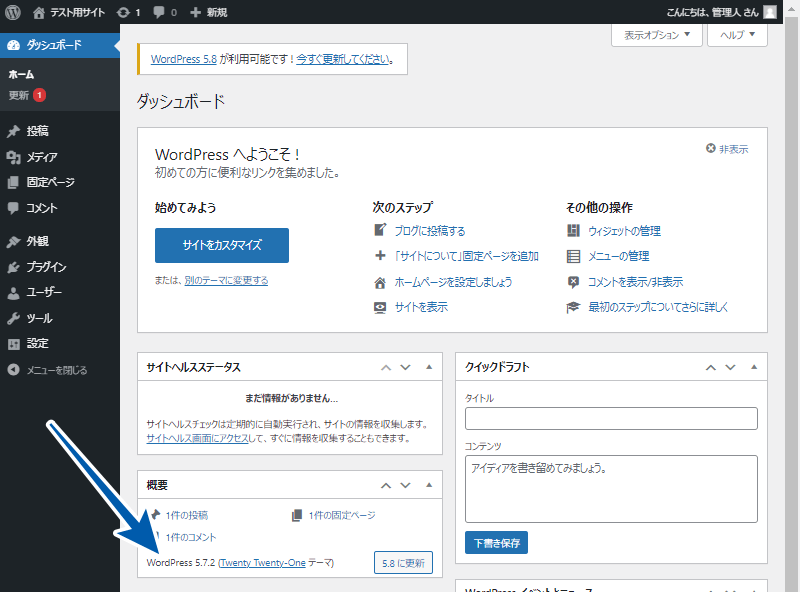The width and height of the screenshot is (800, 592).
Task: Click the 設定 icon in sidebar
Action: point(14,343)
